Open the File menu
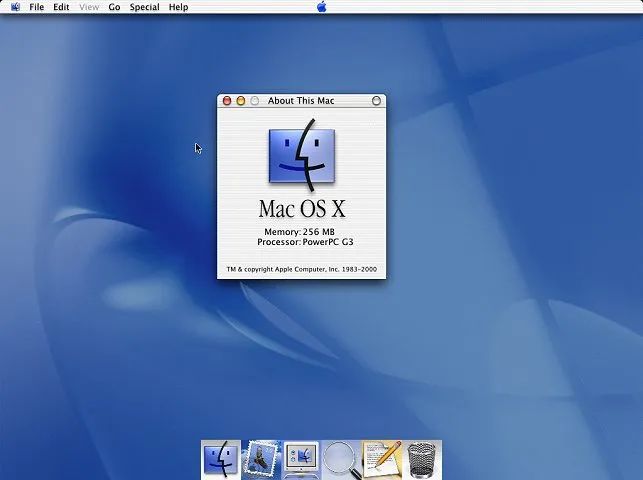 (x=37, y=7)
